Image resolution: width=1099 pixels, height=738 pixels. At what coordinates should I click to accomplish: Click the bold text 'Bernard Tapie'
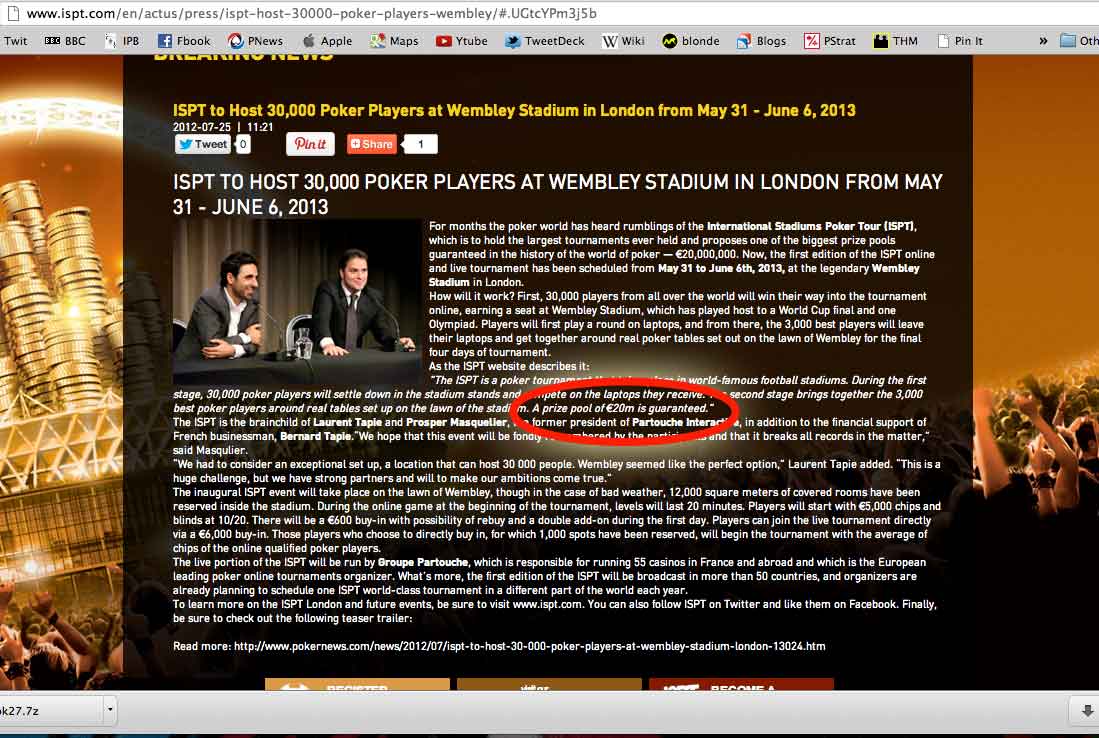[x=316, y=436]
